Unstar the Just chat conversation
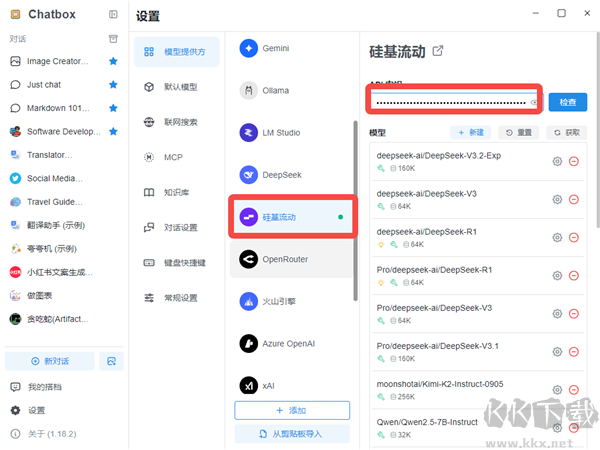Screen dimensions: 600x450 [113, 85]
